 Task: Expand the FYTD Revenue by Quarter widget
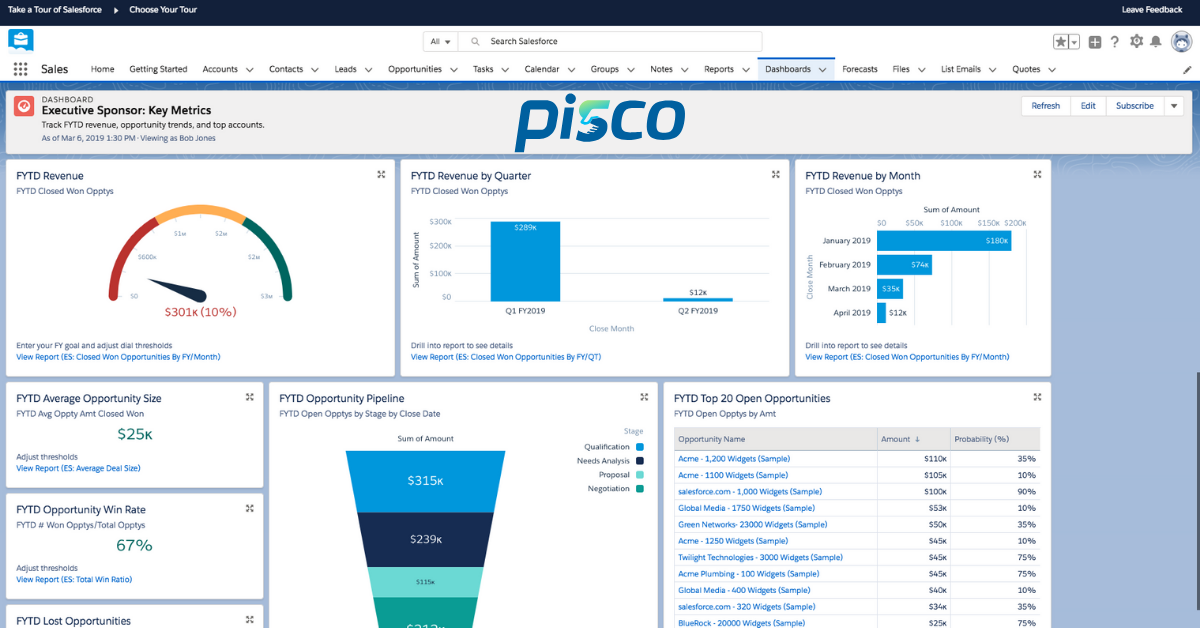point(775,174)
